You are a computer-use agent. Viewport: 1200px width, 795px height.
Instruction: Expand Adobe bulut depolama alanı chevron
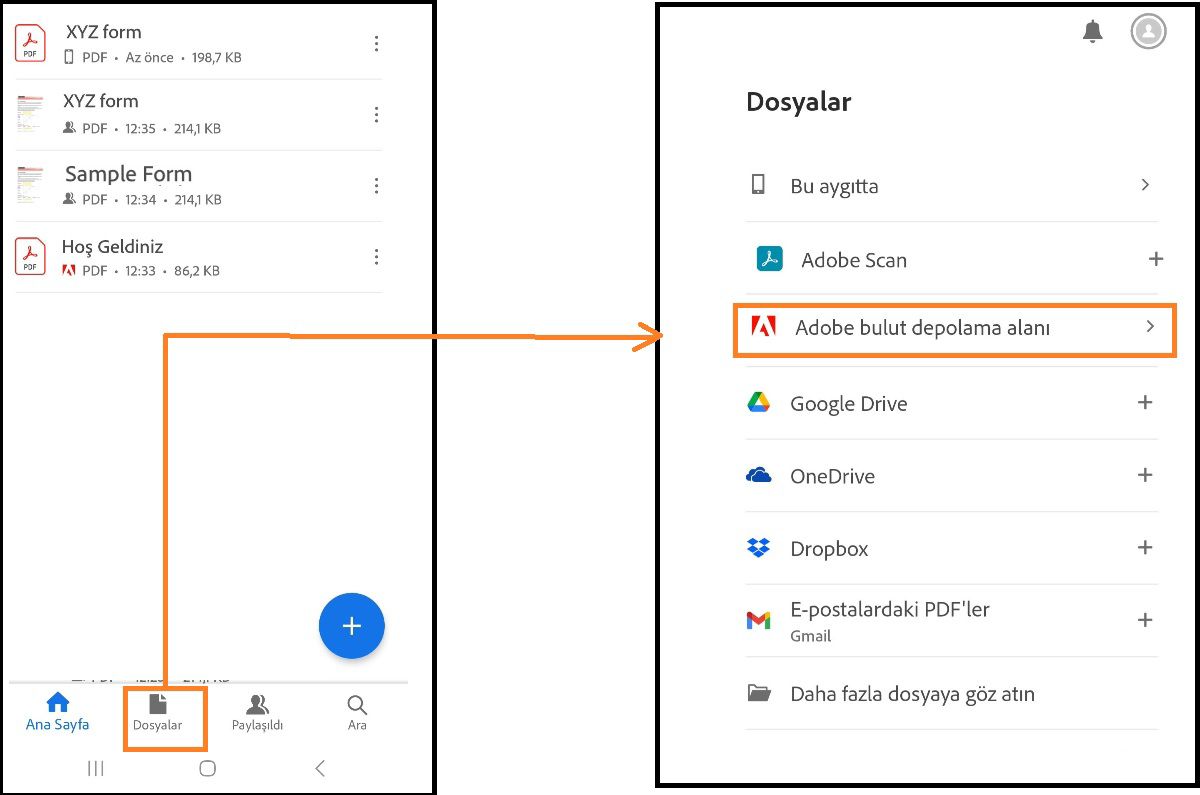pos(1150,326)
